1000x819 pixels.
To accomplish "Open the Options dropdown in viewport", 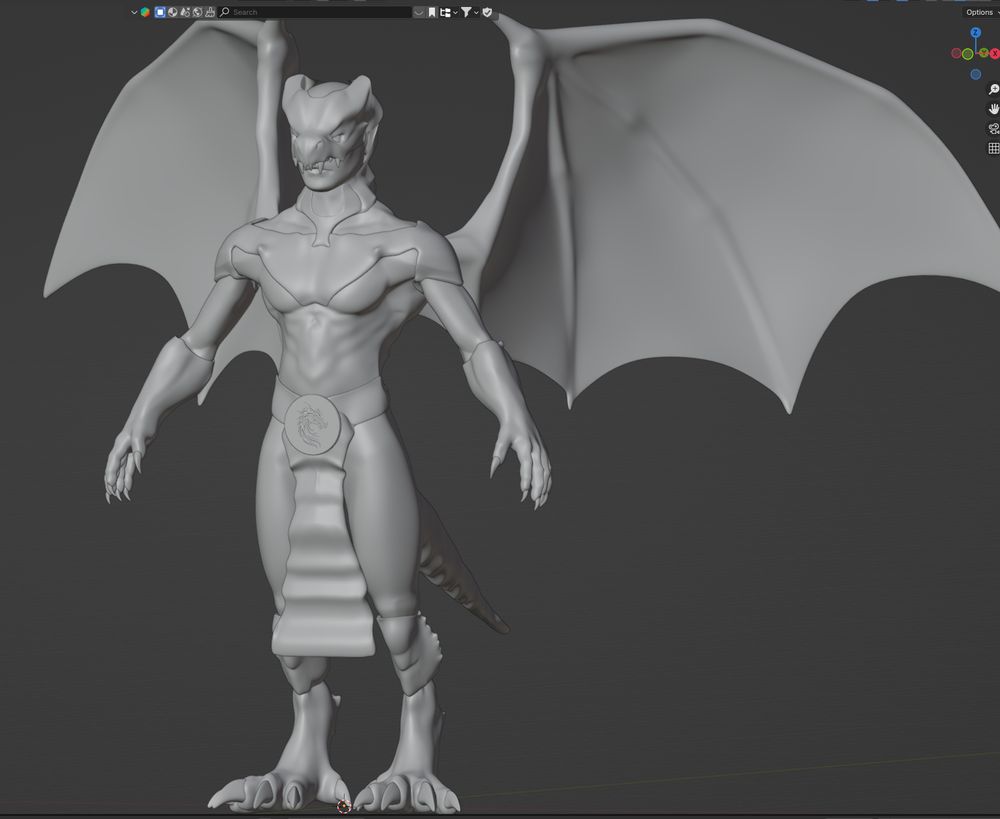I will tap(981, 12).
